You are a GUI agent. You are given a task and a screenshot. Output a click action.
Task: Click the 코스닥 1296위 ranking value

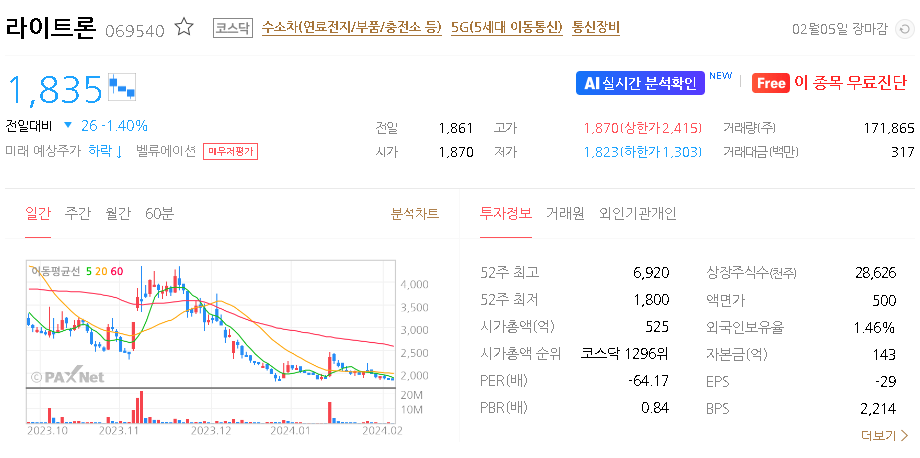click(625, 354)
